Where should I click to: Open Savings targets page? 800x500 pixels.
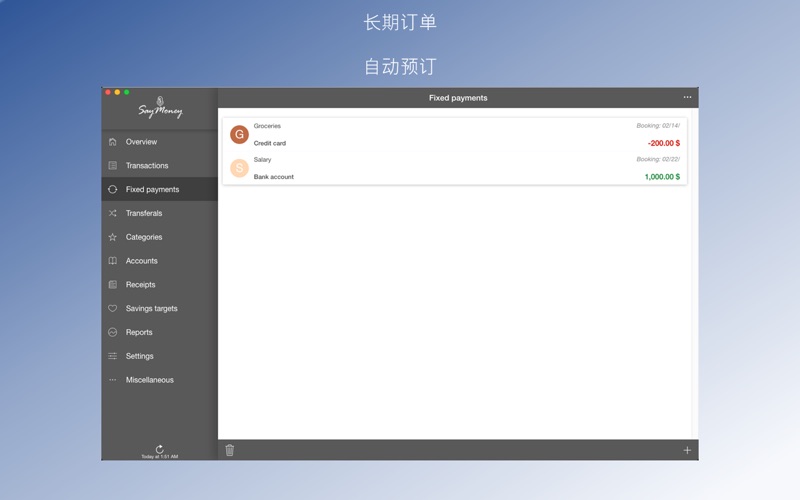click(160, 308)
